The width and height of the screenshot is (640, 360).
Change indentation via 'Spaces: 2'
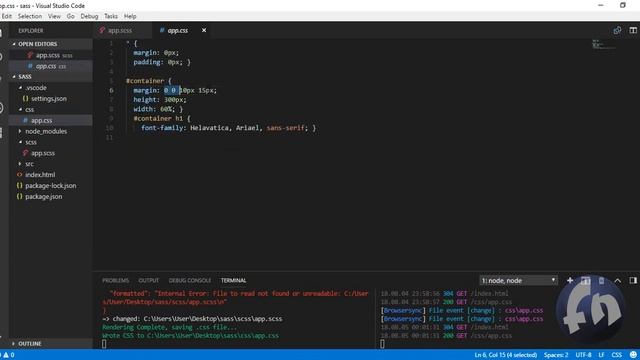pos(556,355)
